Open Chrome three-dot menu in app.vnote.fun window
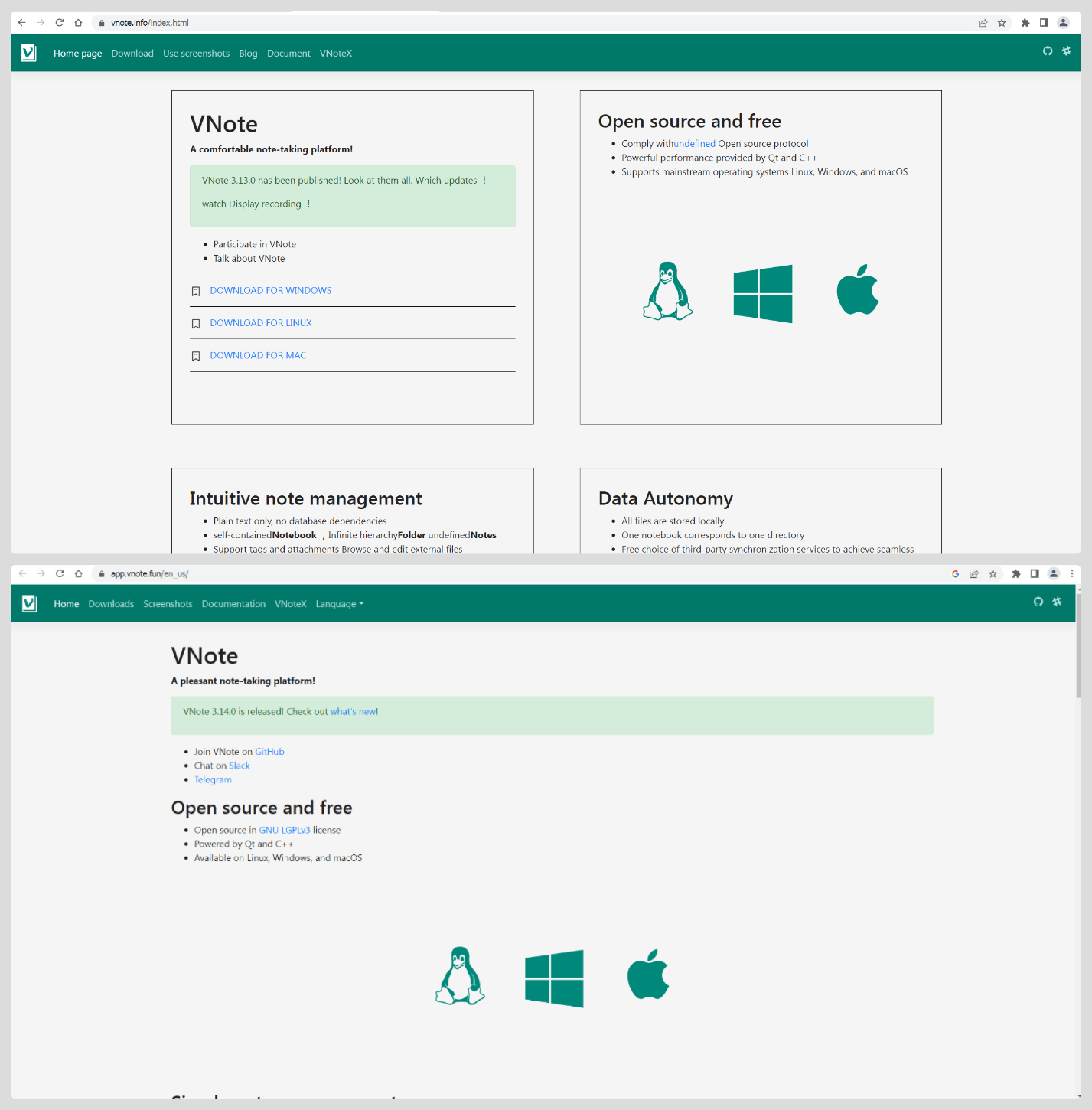The width and height of the screenshot is (1092, 1110). pos(1071,573)
